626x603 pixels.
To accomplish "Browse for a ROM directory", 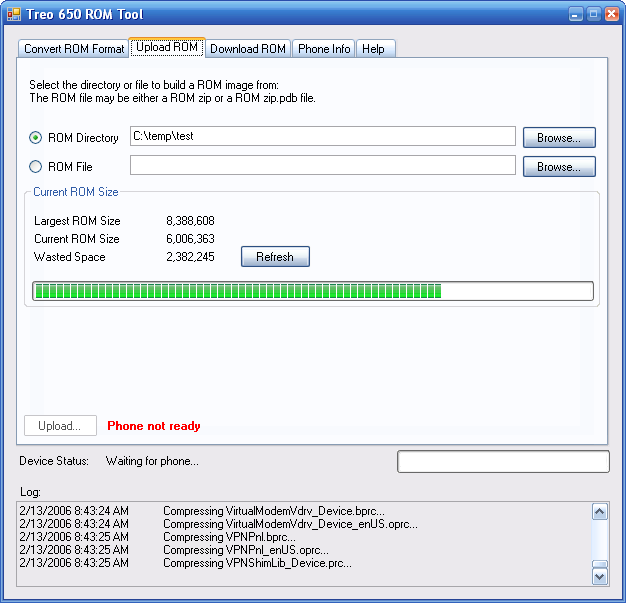I will pyautogui.click(x=559, y=138).
